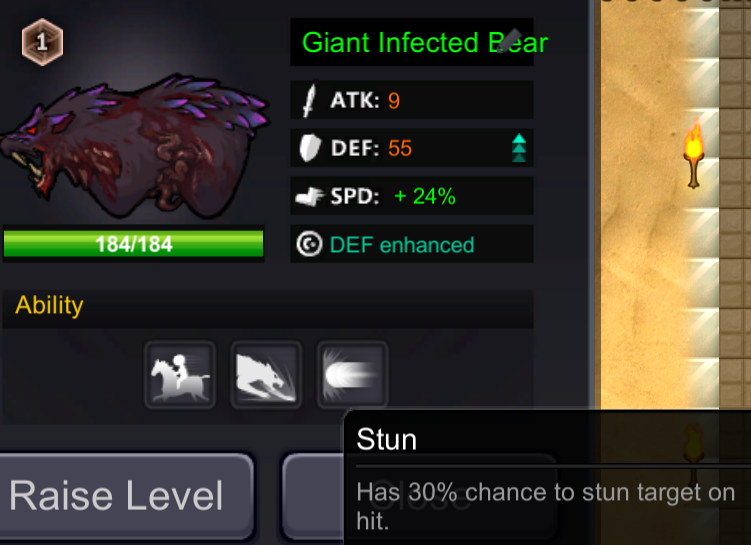
Task: Click the Raise Level button
Action: [x=126, y=496]
